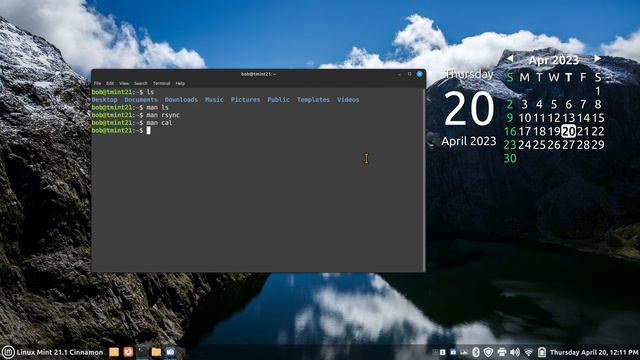This screenshot has height=360, width=640.
Task: Go to next month in calendar desklet
Action: 597,58
